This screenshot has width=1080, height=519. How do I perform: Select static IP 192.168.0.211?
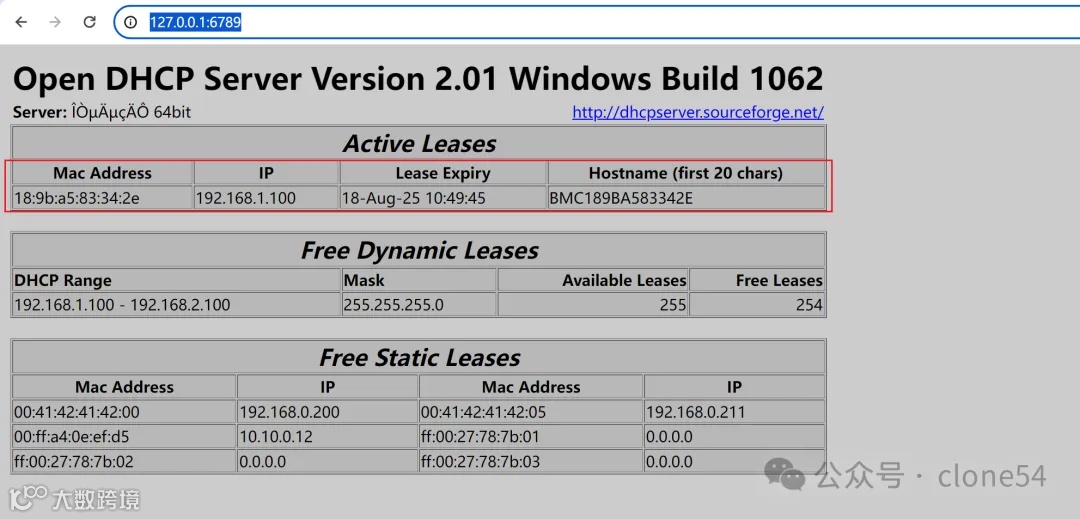[x=696, y=412]
